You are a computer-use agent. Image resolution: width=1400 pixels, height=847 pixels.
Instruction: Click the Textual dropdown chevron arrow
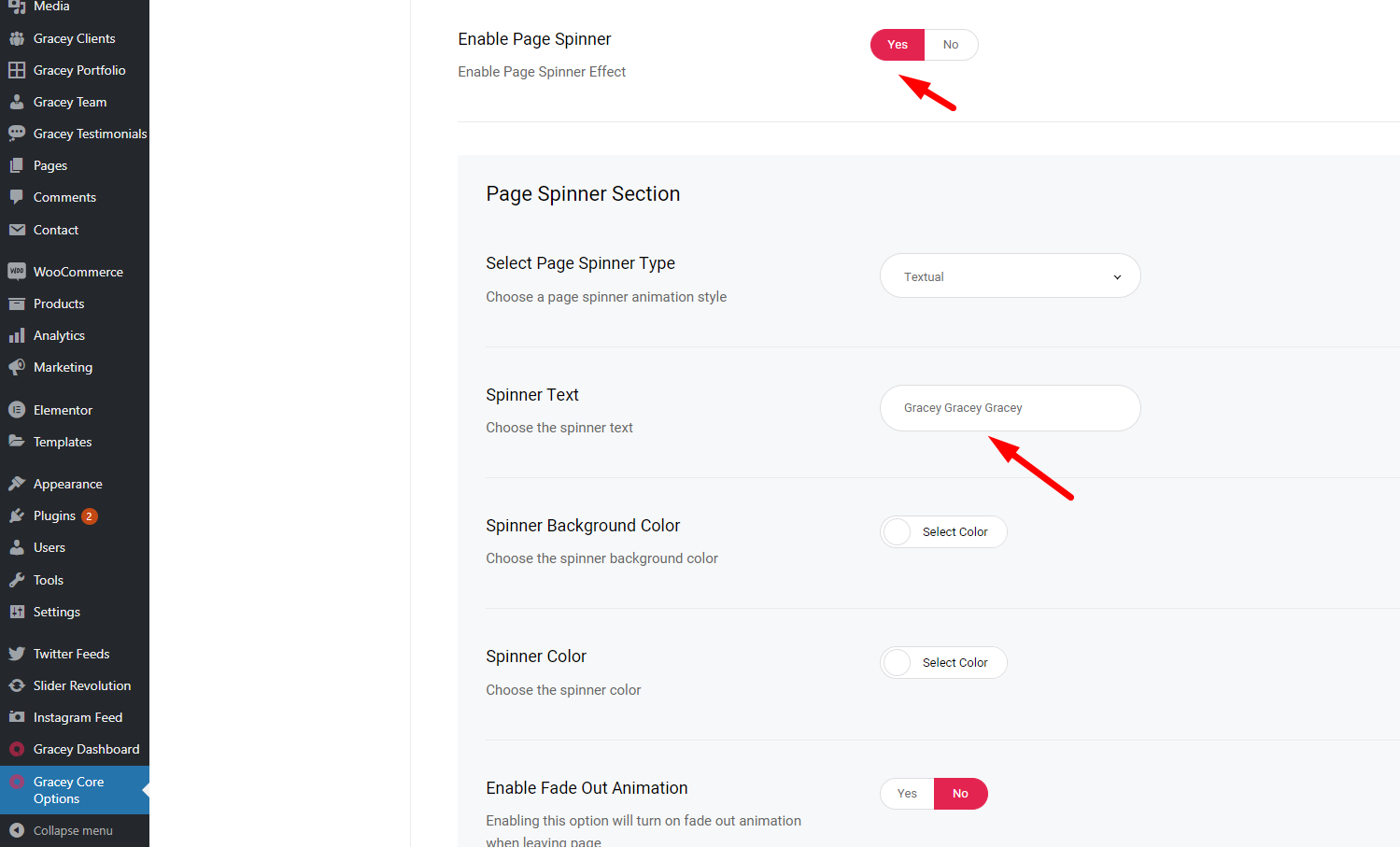point(1117,277)
